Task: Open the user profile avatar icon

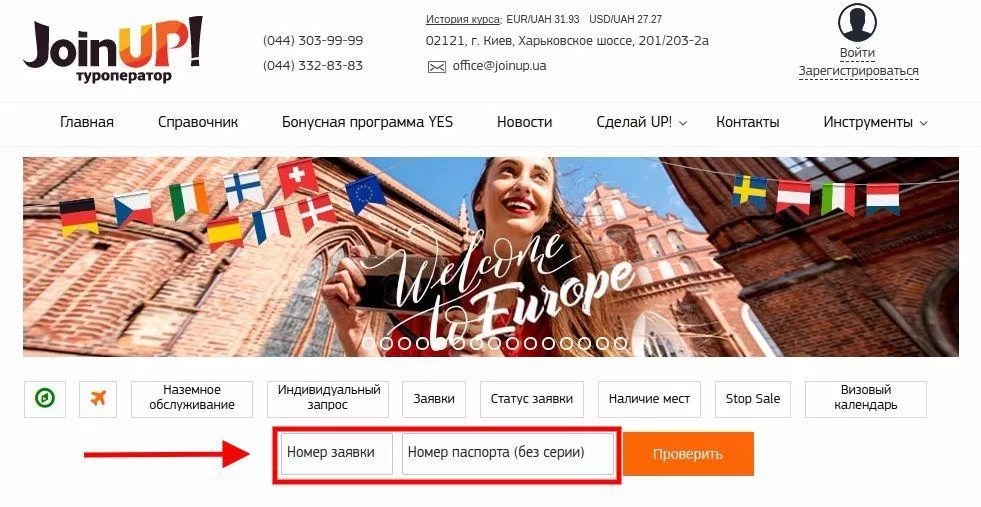Action: tap(857, 23)
